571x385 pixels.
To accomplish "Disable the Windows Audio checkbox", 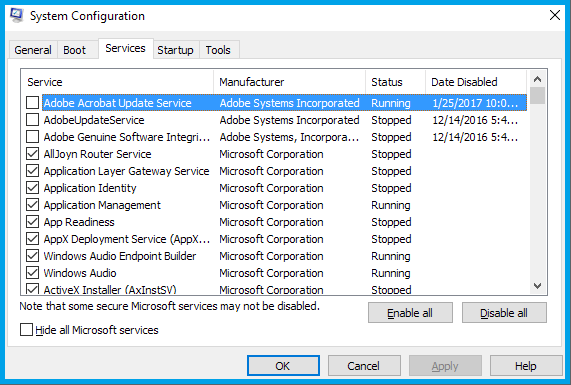I will click(x=32, y=273).
